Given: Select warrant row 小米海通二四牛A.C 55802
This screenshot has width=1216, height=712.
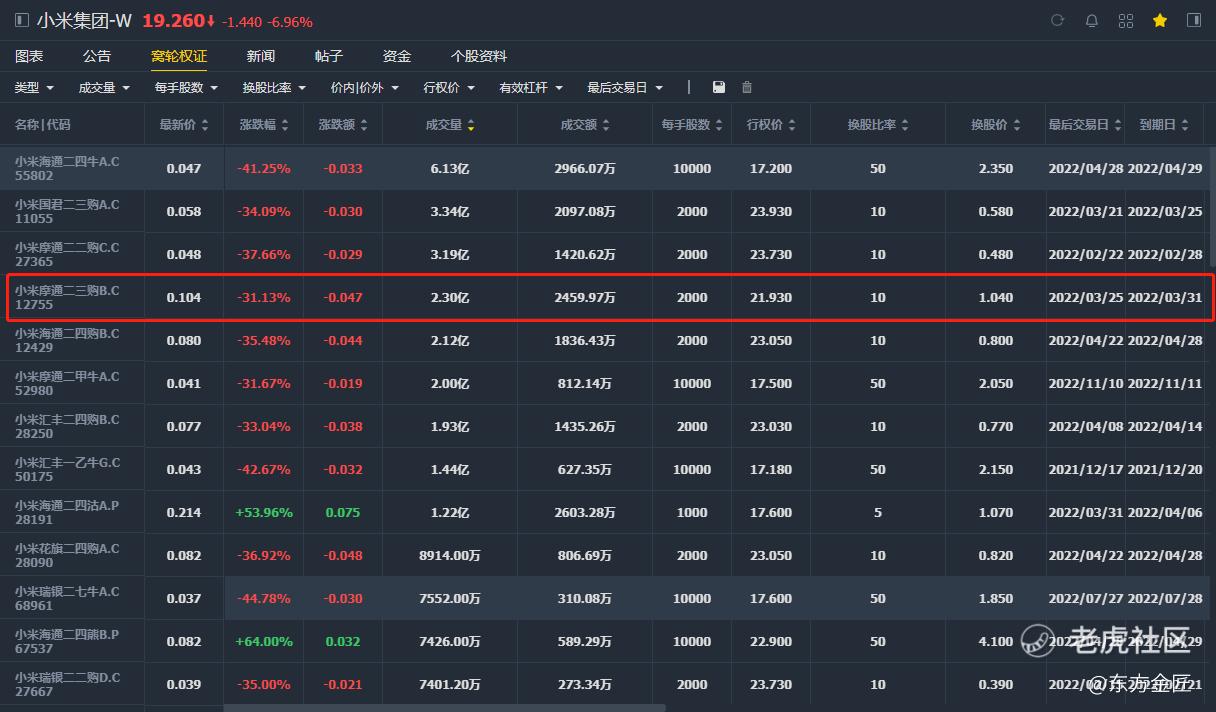Looking at the screenshot, I should point(604,168).
